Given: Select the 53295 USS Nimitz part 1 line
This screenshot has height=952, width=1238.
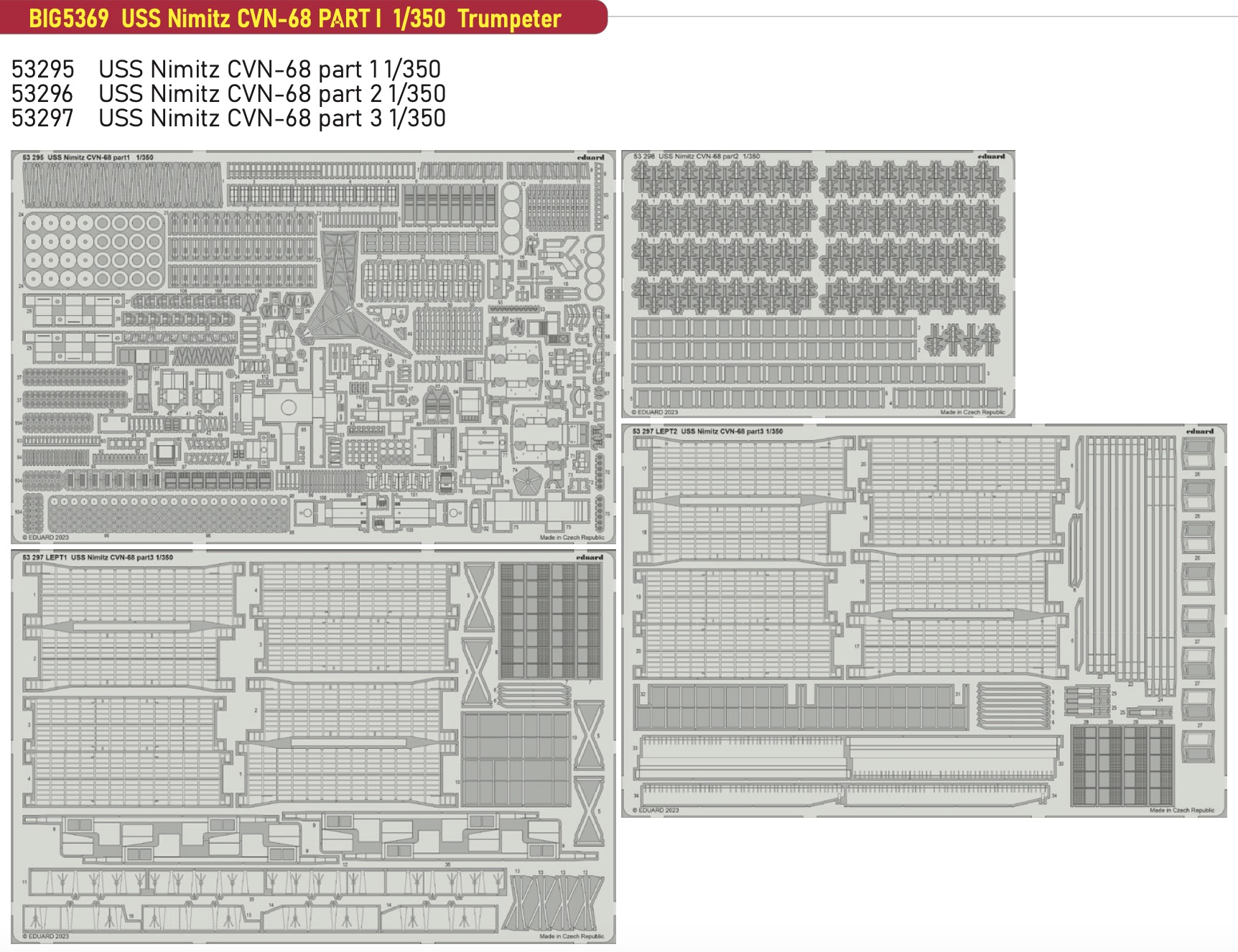Looking at the screenshot, I should [226, 70].
